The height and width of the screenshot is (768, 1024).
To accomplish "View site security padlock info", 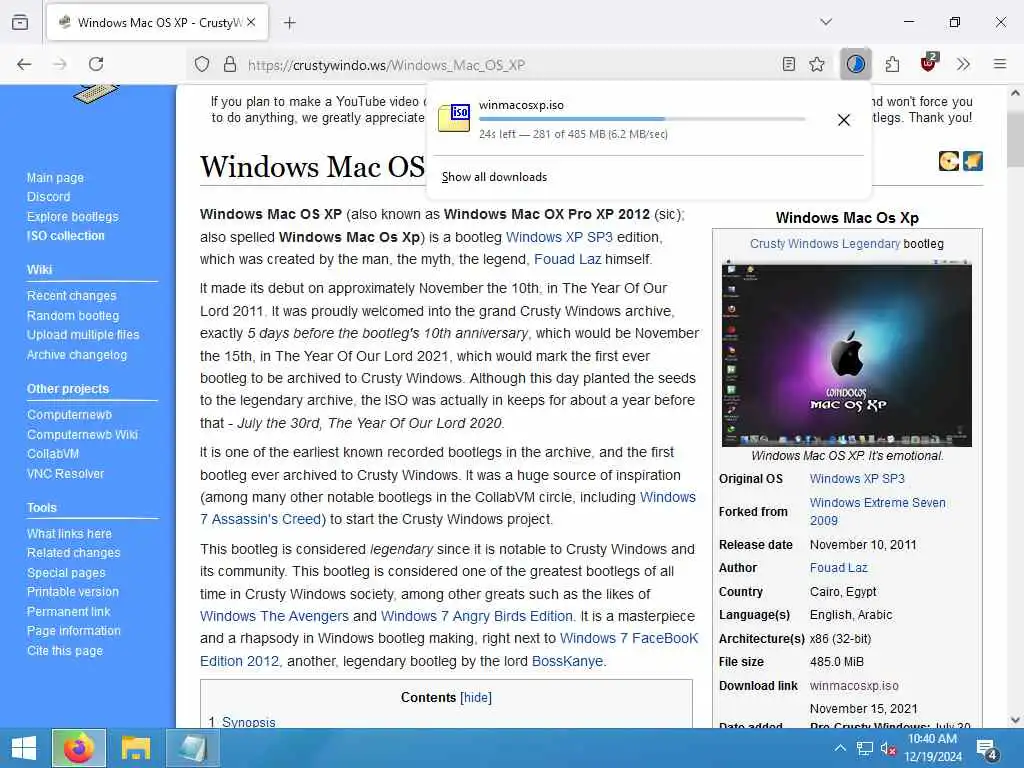I will pos(229,64).
